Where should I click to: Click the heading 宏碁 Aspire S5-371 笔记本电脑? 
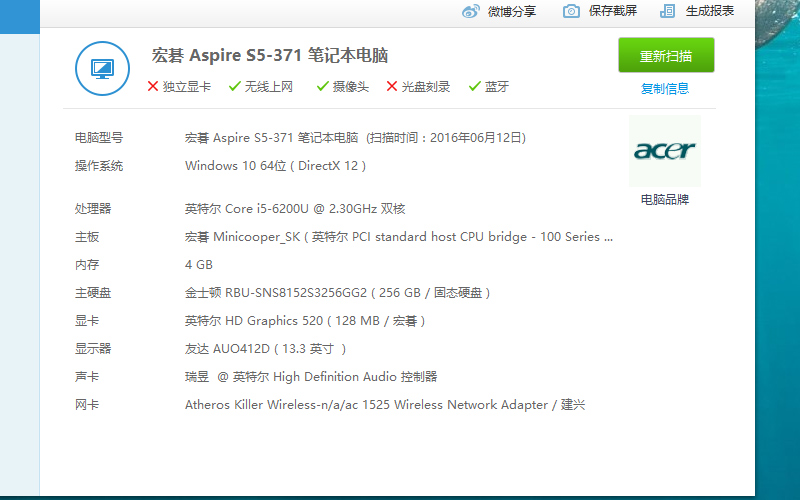click(270, 55)
